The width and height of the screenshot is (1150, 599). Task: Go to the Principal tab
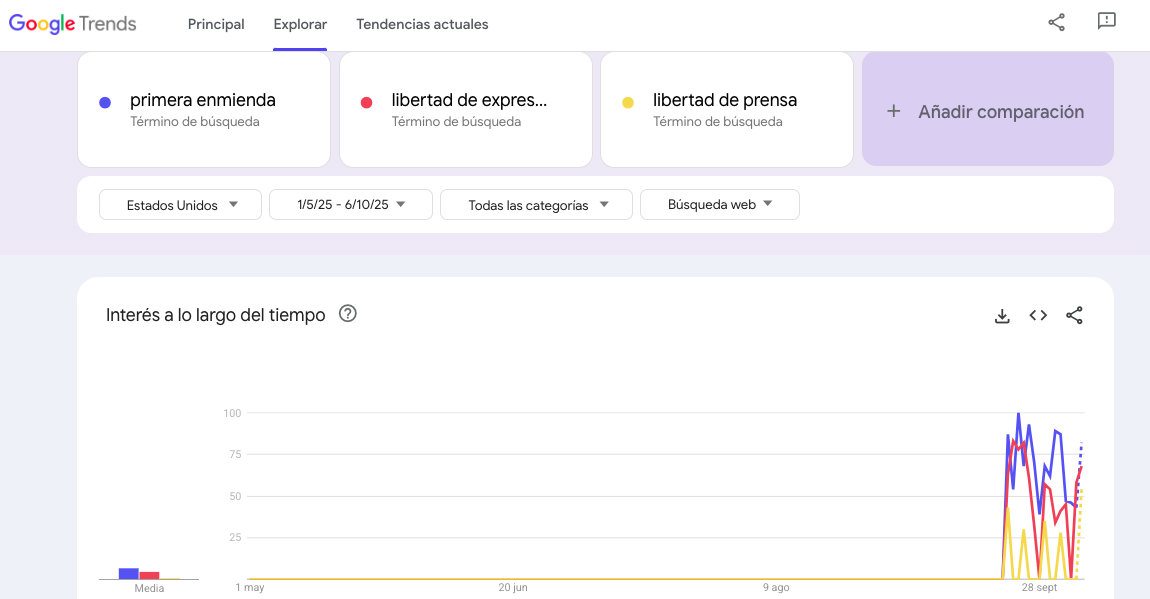pyautogui.click(x=216, y=24)
